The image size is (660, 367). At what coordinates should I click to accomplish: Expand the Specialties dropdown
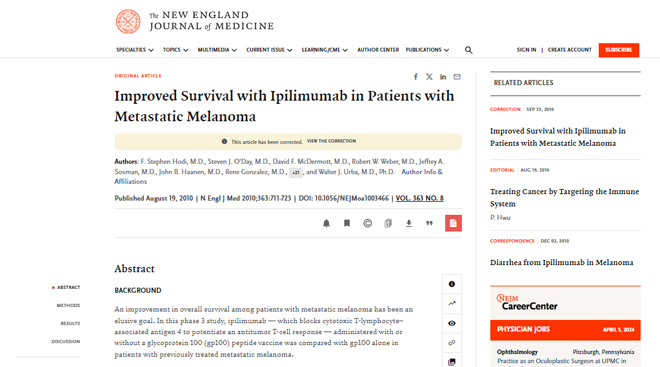[135, 50]
